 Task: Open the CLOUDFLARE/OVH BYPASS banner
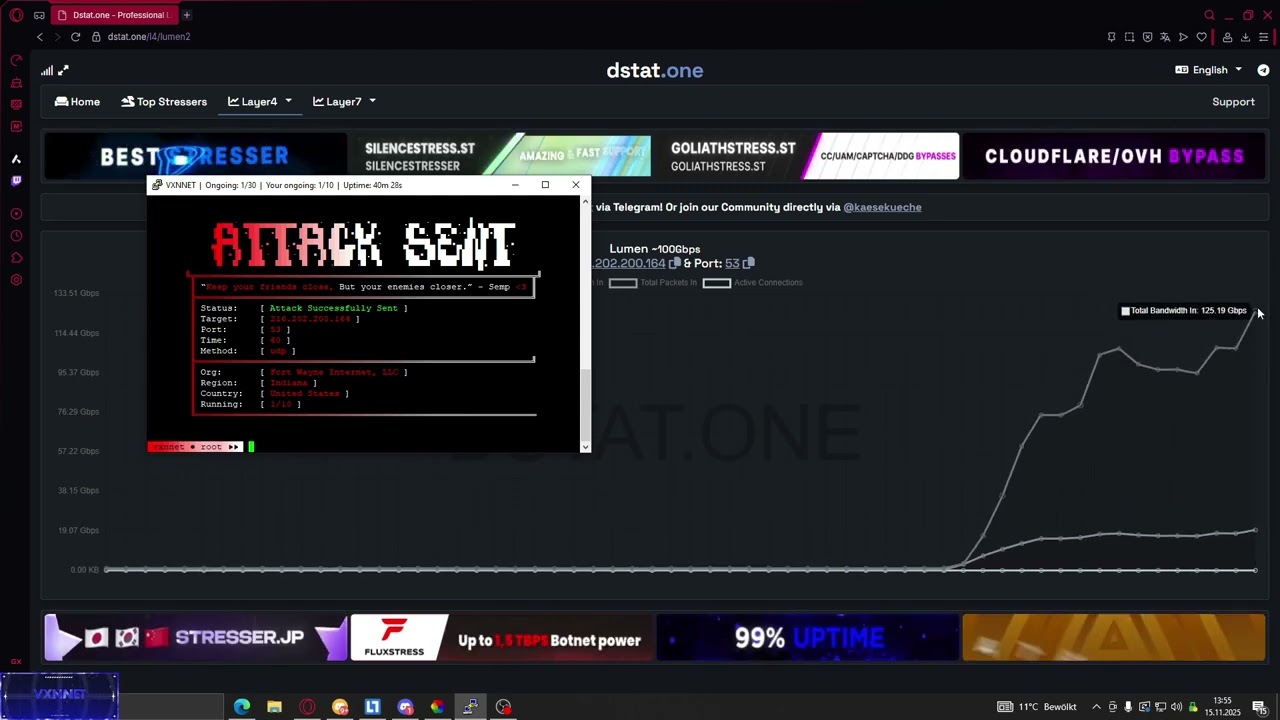coord(1114,156)
